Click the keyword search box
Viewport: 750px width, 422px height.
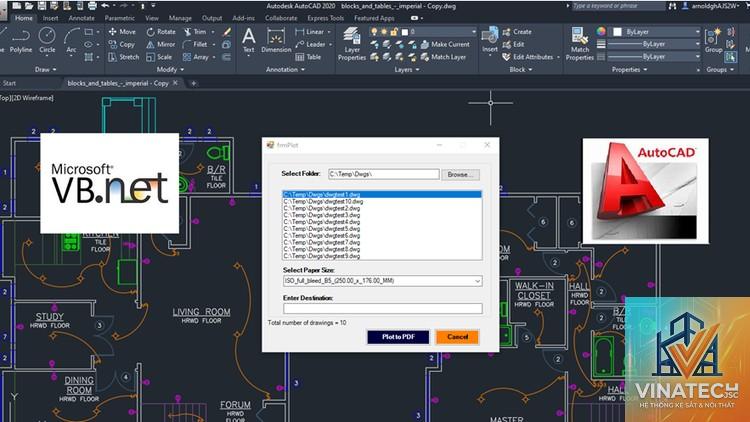click(x=618, y=6)
